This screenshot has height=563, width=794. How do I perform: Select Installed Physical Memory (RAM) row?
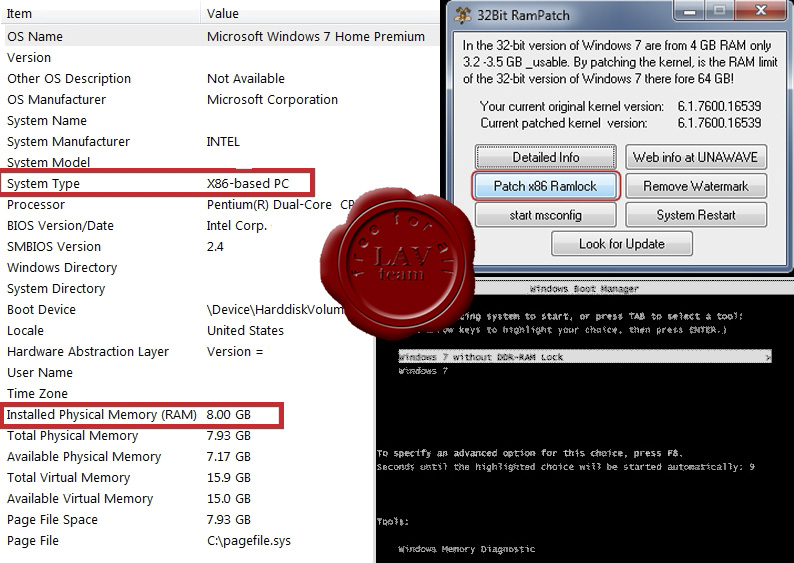coord(142,415)
